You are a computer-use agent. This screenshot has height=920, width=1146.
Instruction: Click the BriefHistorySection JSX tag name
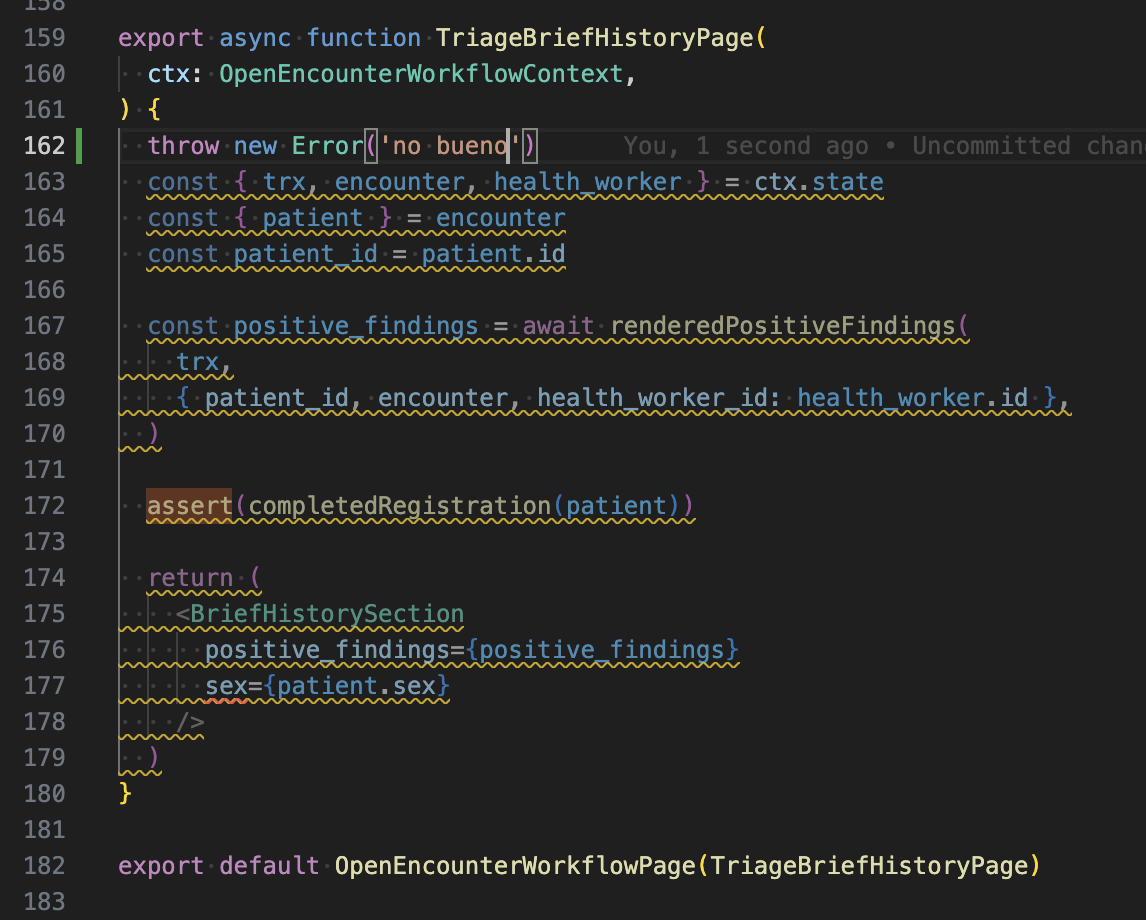pos(327,614)
